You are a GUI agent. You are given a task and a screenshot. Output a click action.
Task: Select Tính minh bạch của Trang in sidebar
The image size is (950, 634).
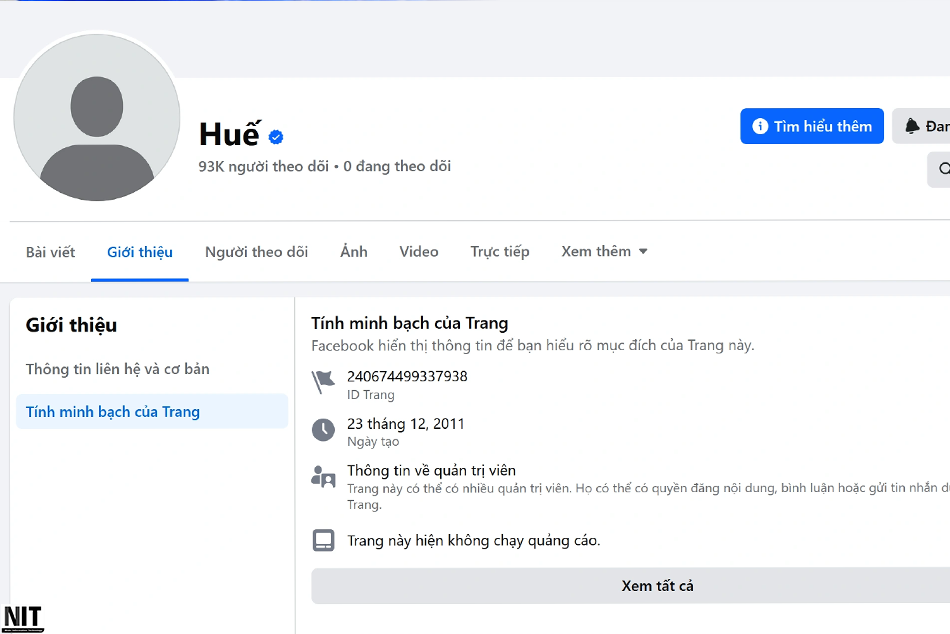(x=152, y=412)
